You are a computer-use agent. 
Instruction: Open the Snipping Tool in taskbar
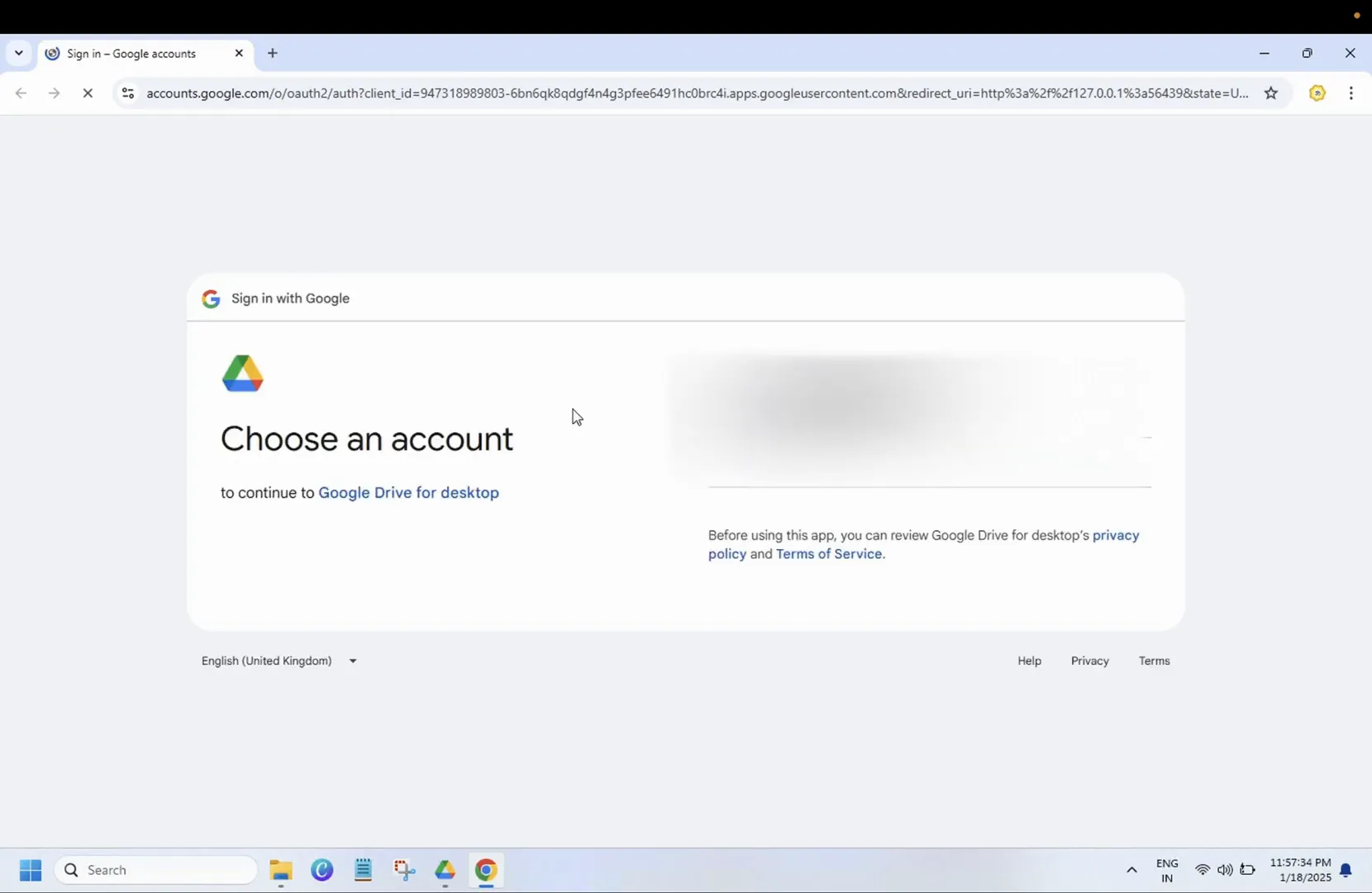(x=404, y=870)
